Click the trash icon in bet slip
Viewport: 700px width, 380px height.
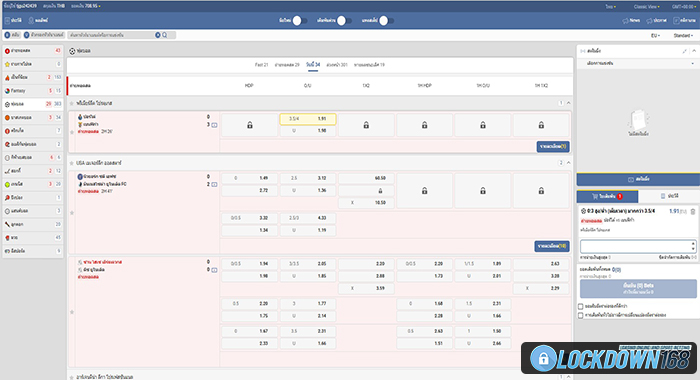[693, 211]
